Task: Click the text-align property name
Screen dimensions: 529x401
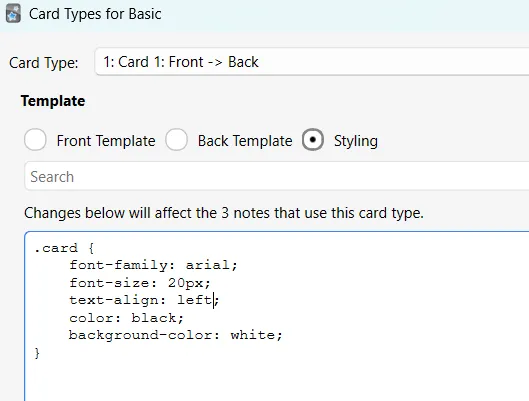Action: (113, 300)
